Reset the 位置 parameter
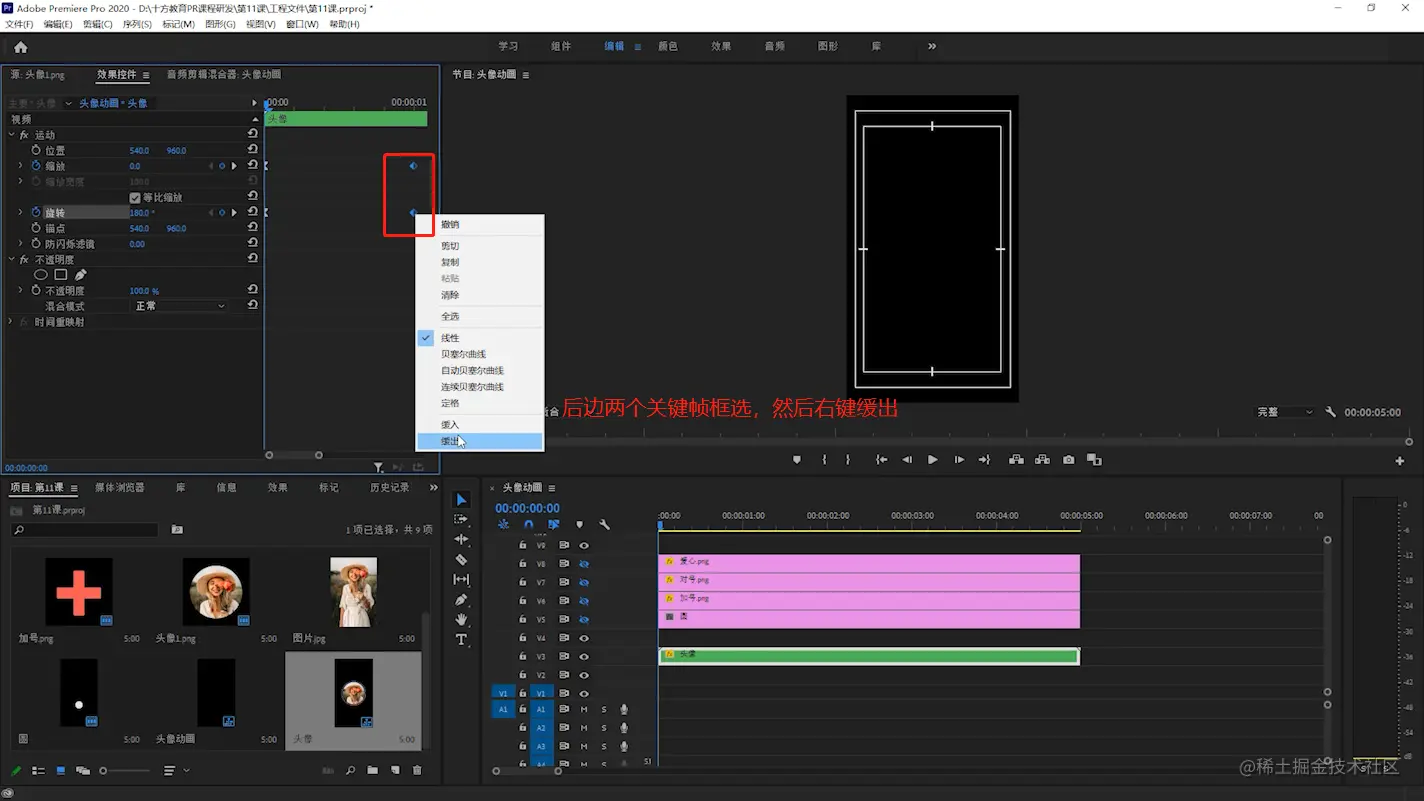This screenshot has width=1424, height=801. coord(252,150)
